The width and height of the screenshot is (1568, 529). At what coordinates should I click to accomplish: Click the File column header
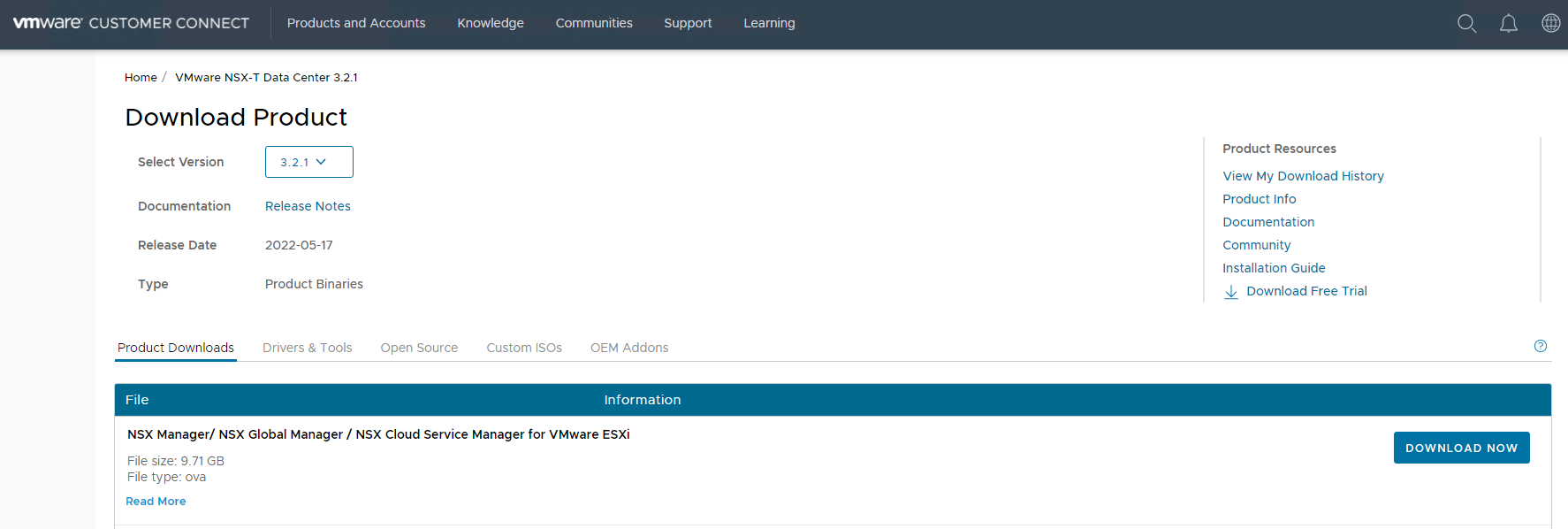(x=137, y=400)
